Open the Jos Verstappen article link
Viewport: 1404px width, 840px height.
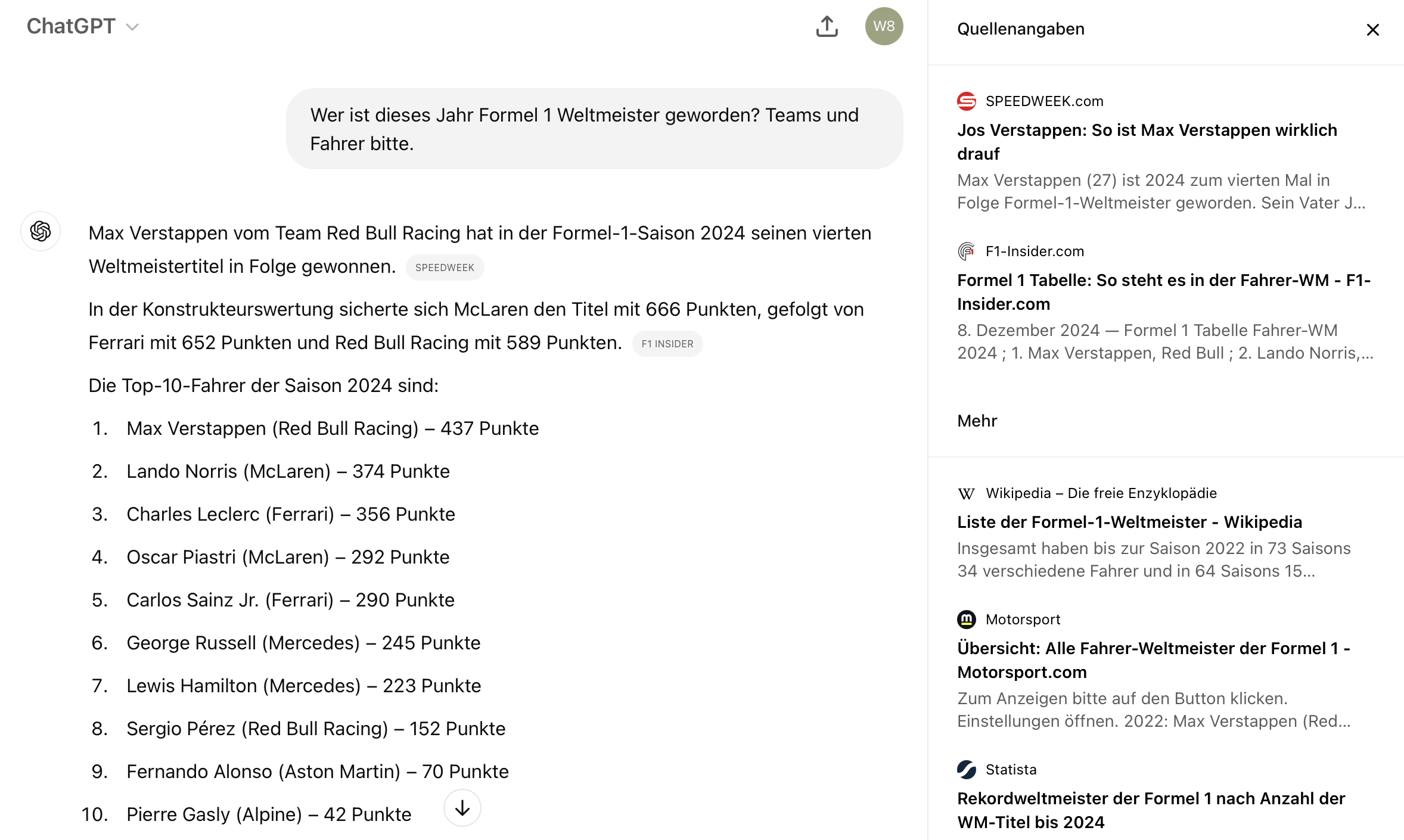pos(1147,142)
